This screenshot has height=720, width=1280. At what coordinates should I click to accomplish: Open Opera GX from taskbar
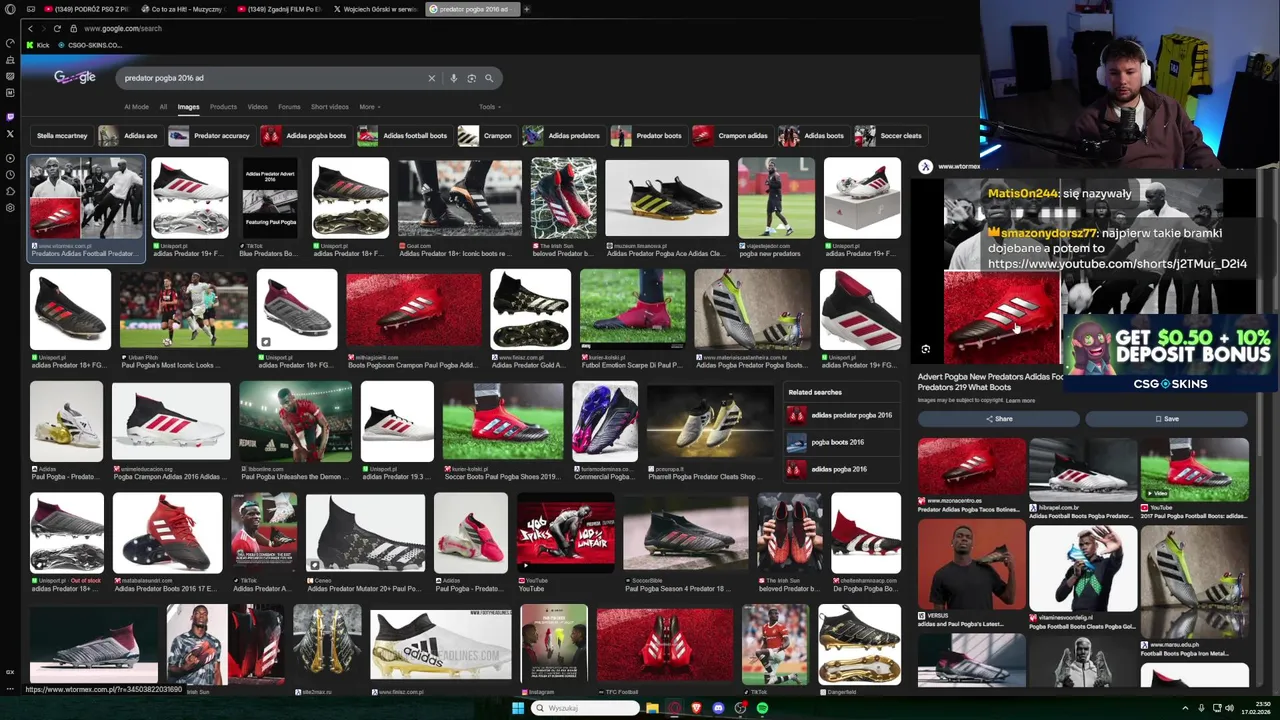674,708
